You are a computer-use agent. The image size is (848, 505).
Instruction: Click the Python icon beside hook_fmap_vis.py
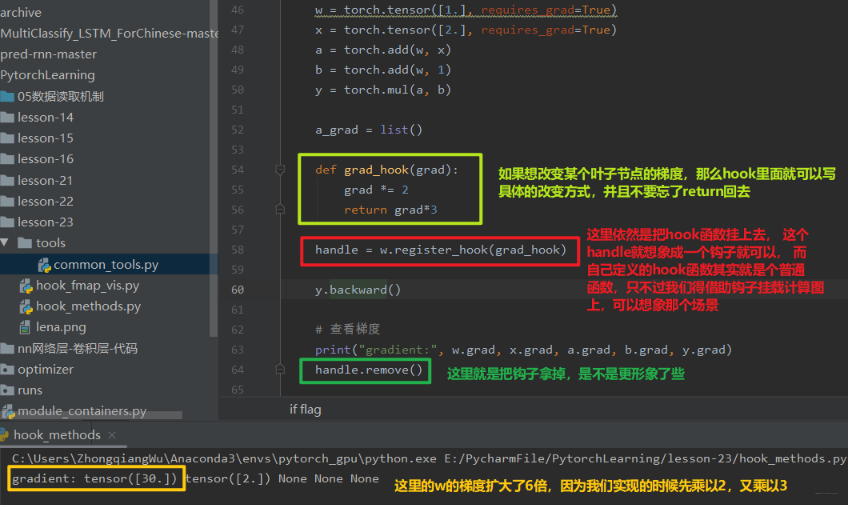(x=25, y=285)
